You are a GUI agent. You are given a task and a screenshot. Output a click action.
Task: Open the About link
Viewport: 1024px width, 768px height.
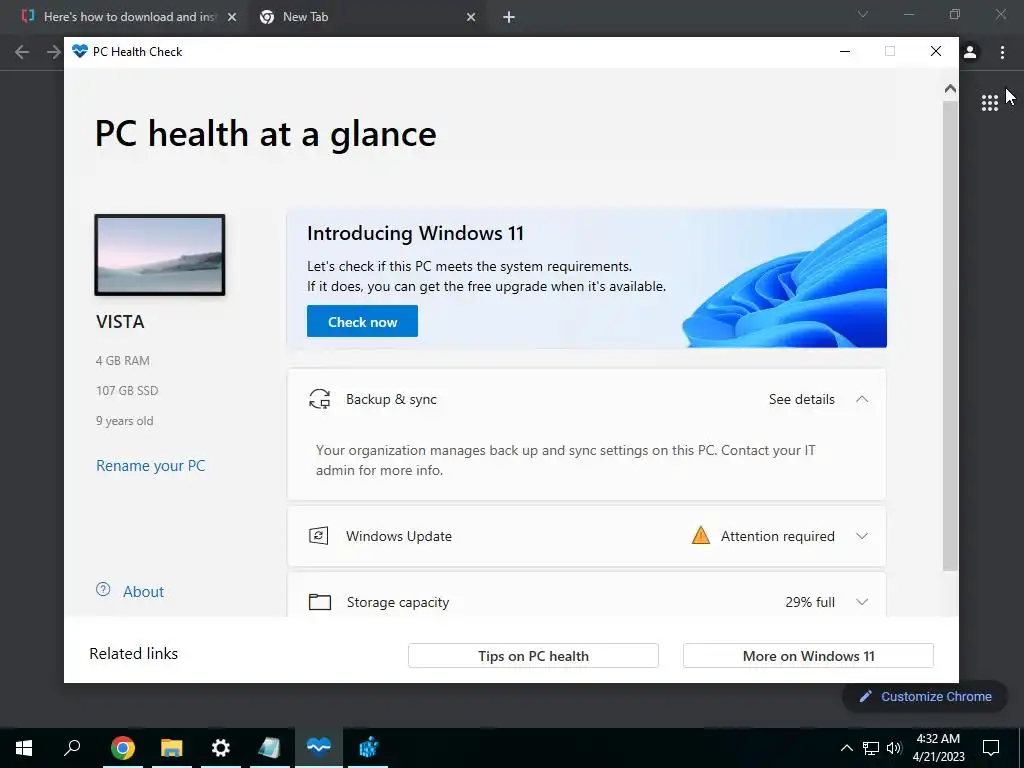point(143,592)
